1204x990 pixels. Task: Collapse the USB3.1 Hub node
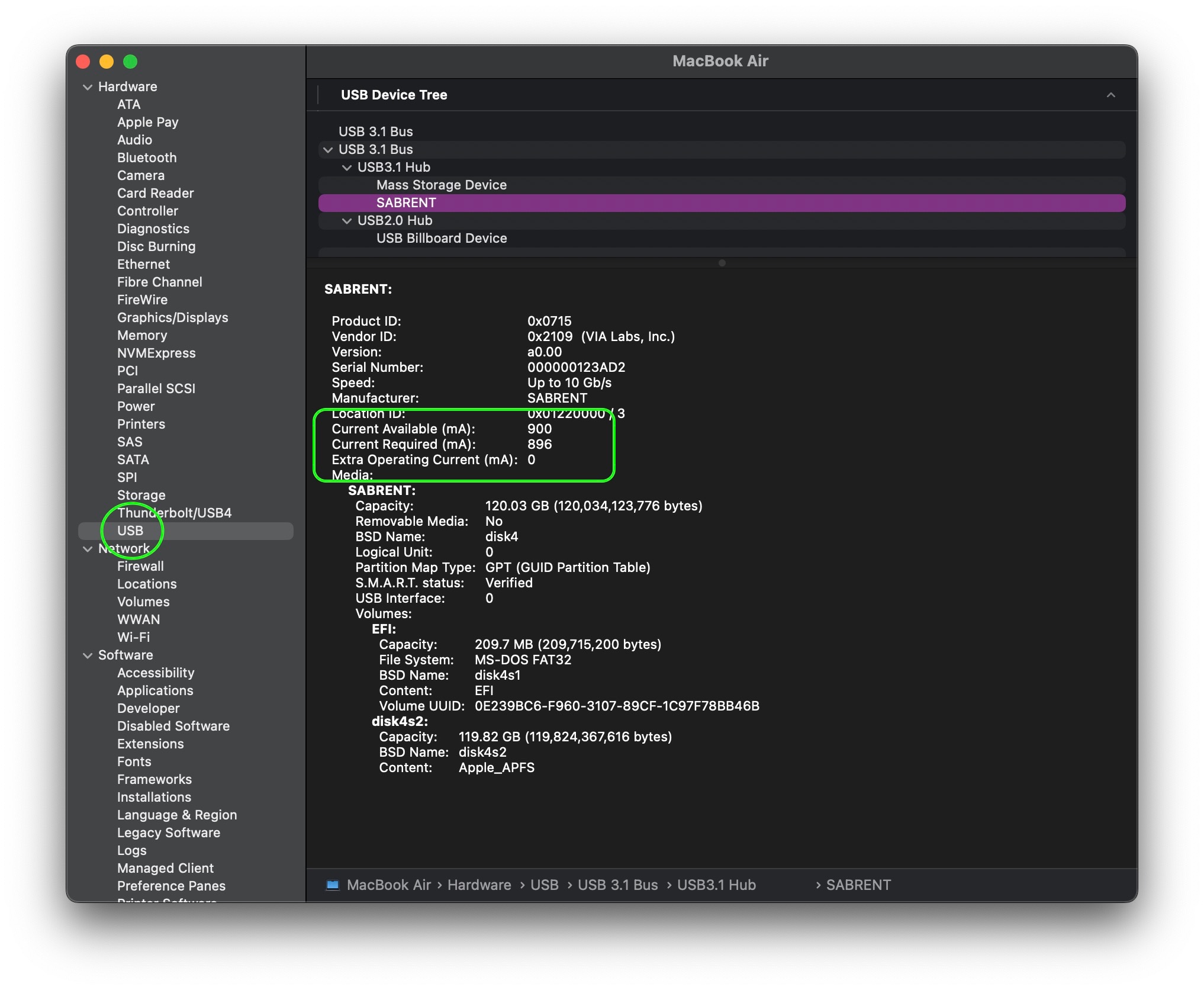pos(347,167)
